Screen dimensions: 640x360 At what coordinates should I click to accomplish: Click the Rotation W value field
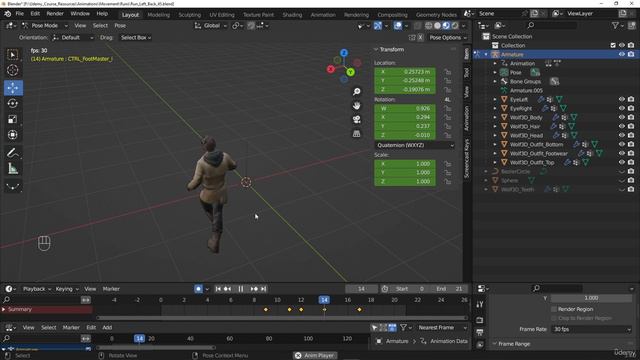coord(405,109)
